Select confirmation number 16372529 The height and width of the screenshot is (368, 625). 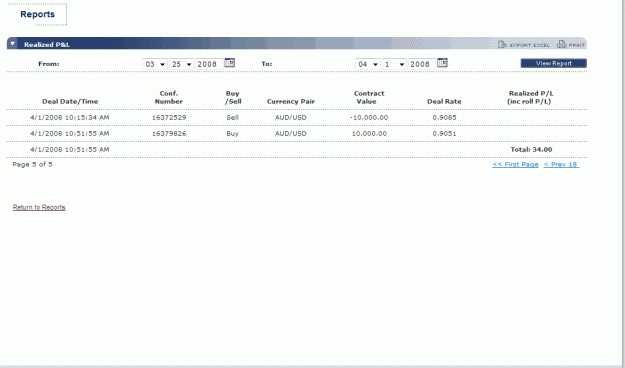169,118
